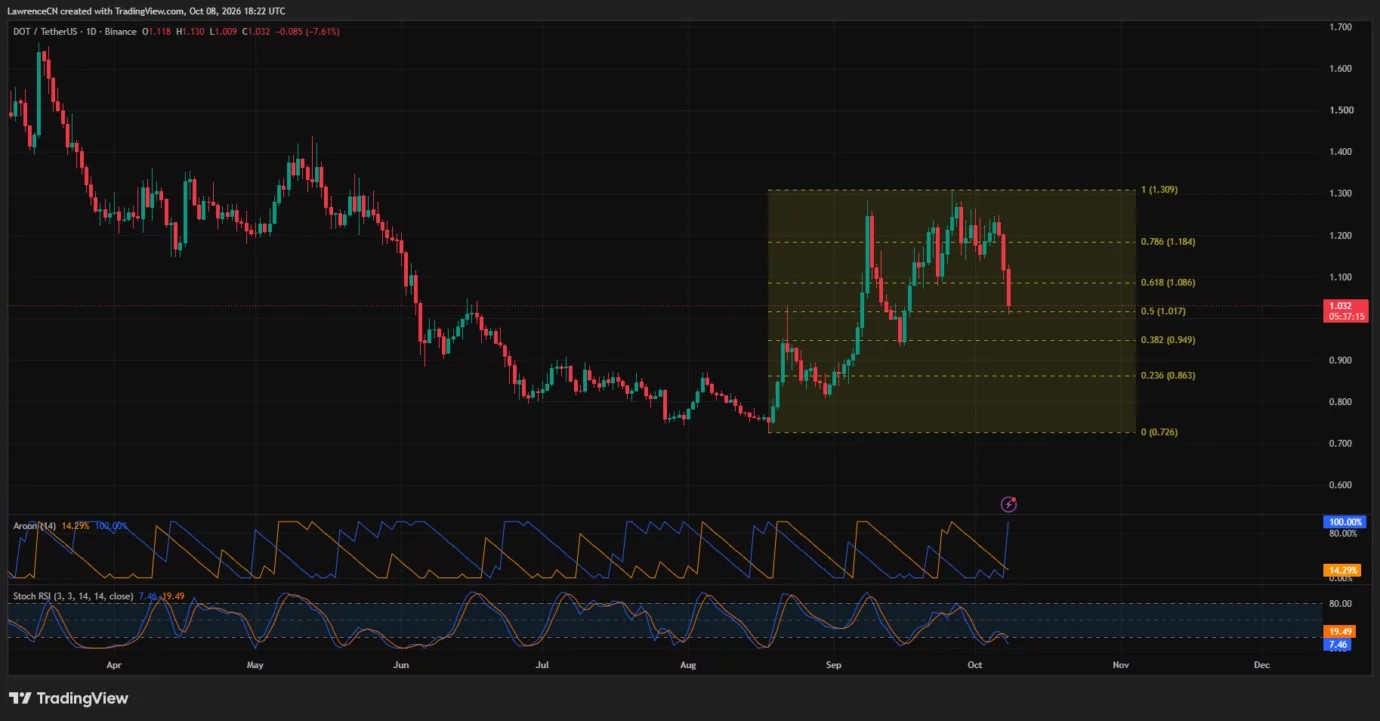Click the 1.700 price scale label
Viewport: 1380px width, 721px height.
click(x=1341, y=27)
